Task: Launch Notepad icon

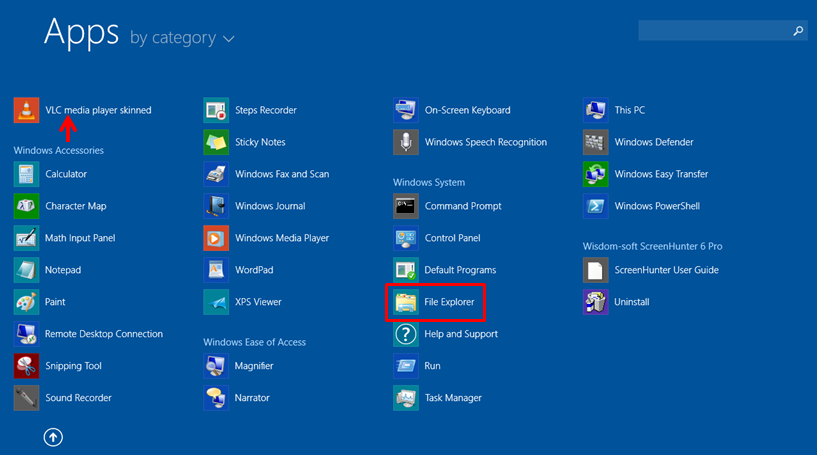Action: click(26, 270)
